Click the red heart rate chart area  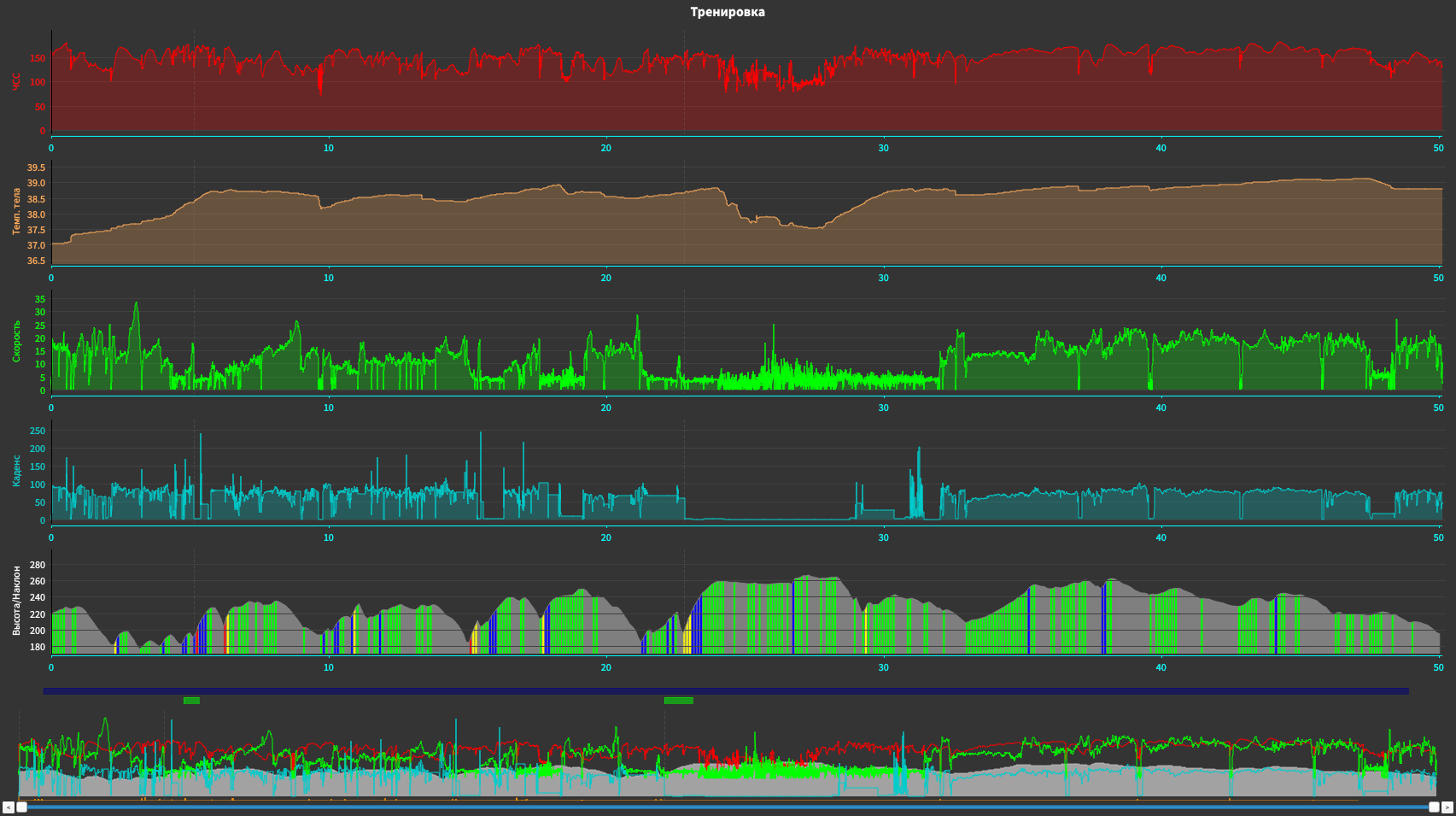[746, 82]
